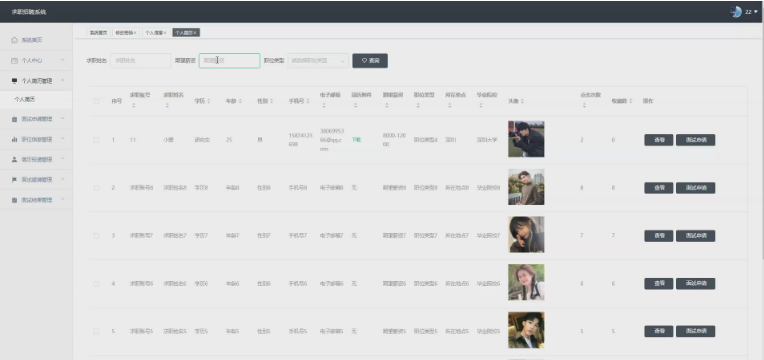Viewport: 764px width, 360px height.
Task: Click 面试申请 button in row 1
Action: click(695, 140)
